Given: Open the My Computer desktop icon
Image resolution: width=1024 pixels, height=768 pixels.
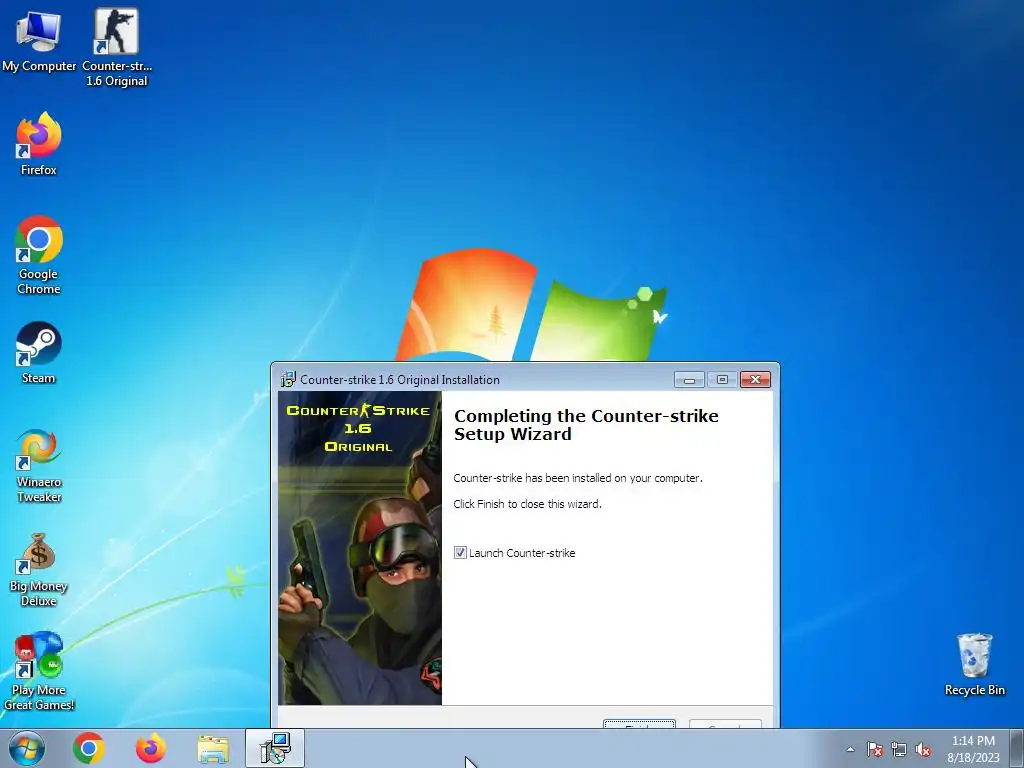Looking at the screenshot, I should click(39, 40).
